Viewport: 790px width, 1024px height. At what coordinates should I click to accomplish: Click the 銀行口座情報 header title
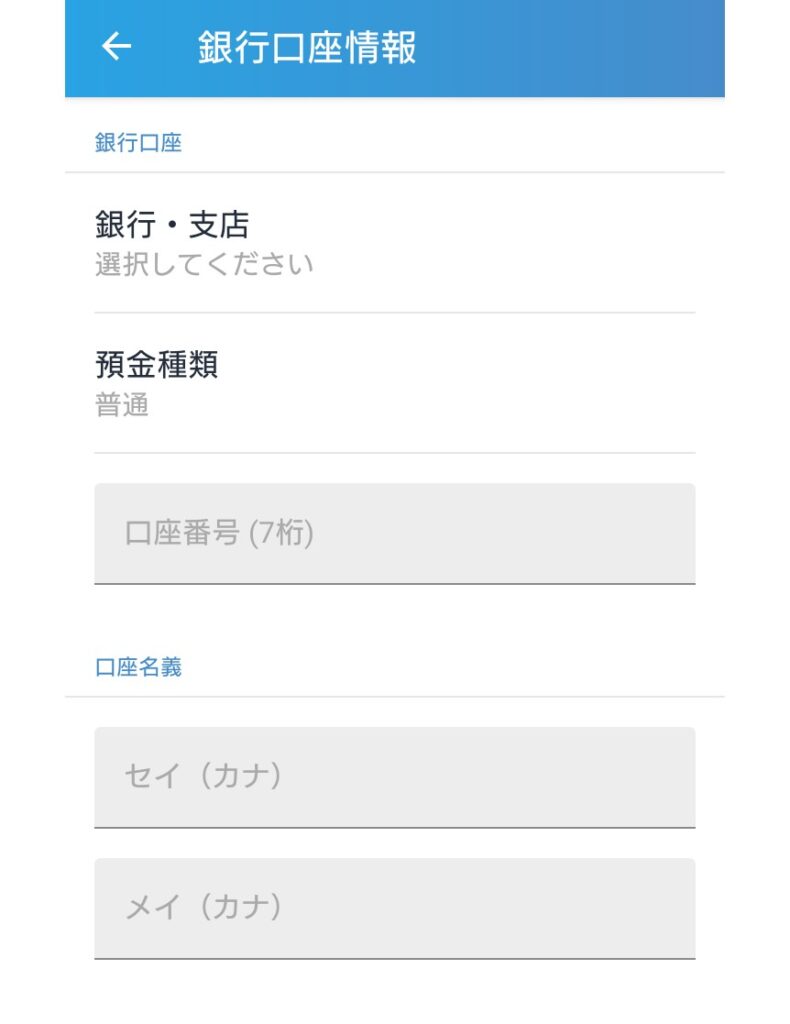click(306, 47)
